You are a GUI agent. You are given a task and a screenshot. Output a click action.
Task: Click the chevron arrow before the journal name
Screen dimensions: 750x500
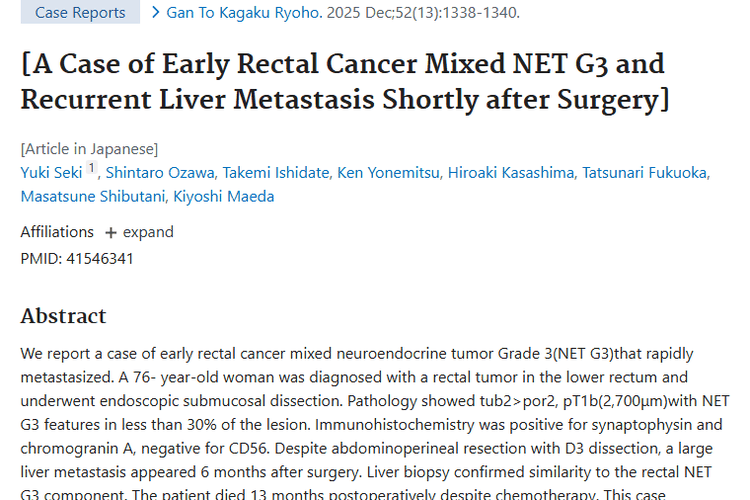[x=155, y=13]
